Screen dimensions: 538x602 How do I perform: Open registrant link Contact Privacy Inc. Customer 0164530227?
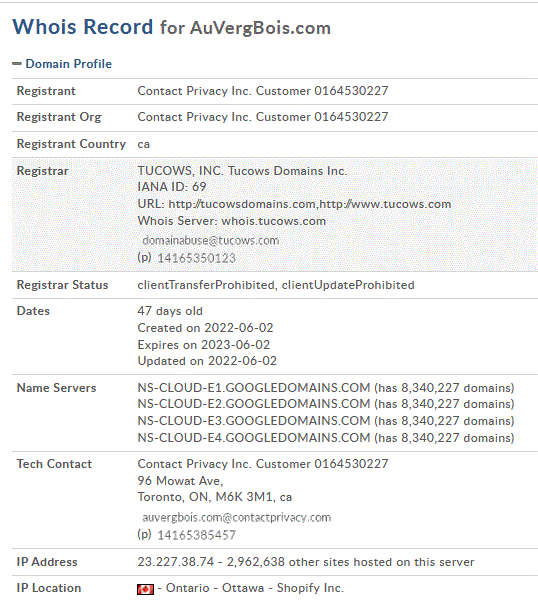[x=263, y=91]
